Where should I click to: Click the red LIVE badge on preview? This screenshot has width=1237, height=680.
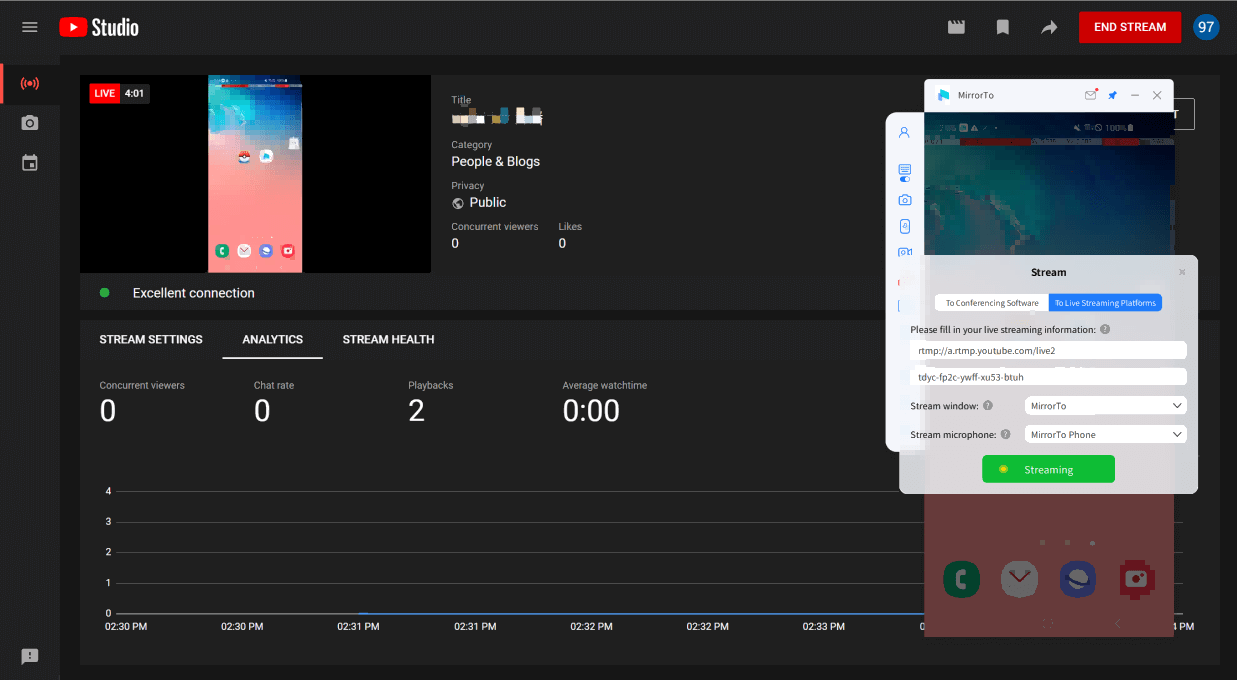coord(104,93)
